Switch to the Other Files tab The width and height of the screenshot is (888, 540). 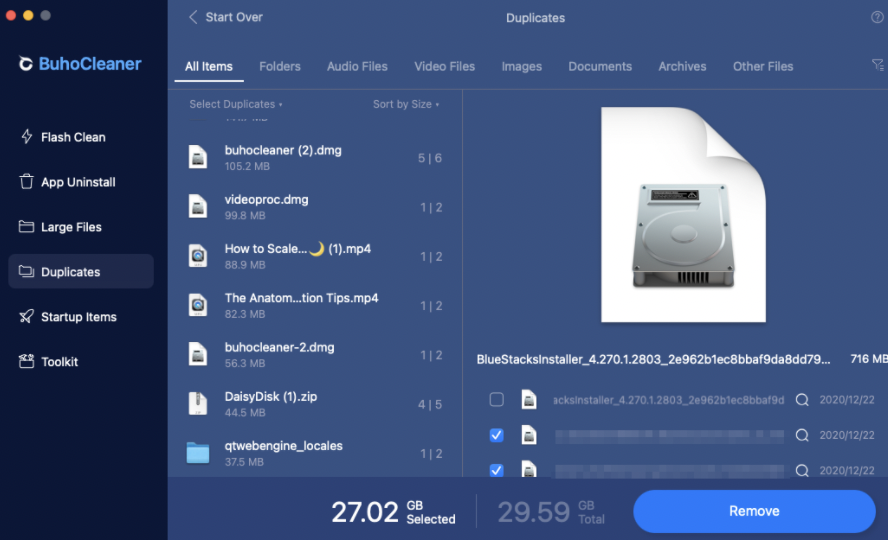(x=763, y=66)
